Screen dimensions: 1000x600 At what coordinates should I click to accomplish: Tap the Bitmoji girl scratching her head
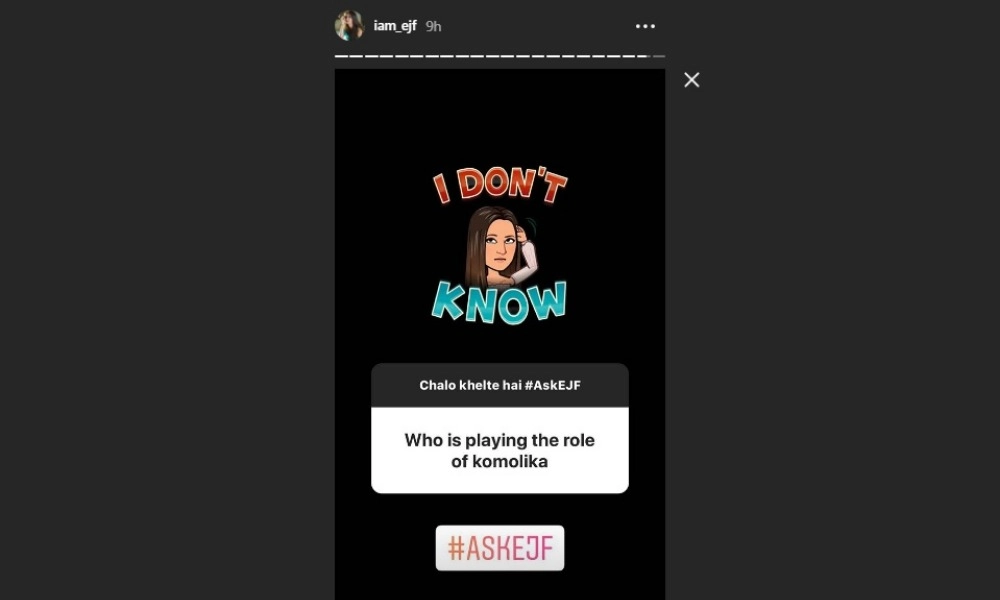click(501, 248)
